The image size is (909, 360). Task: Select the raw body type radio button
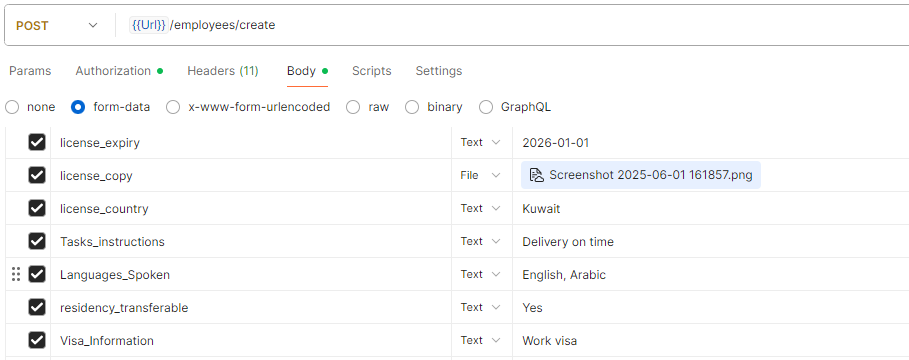click(353, 107)
